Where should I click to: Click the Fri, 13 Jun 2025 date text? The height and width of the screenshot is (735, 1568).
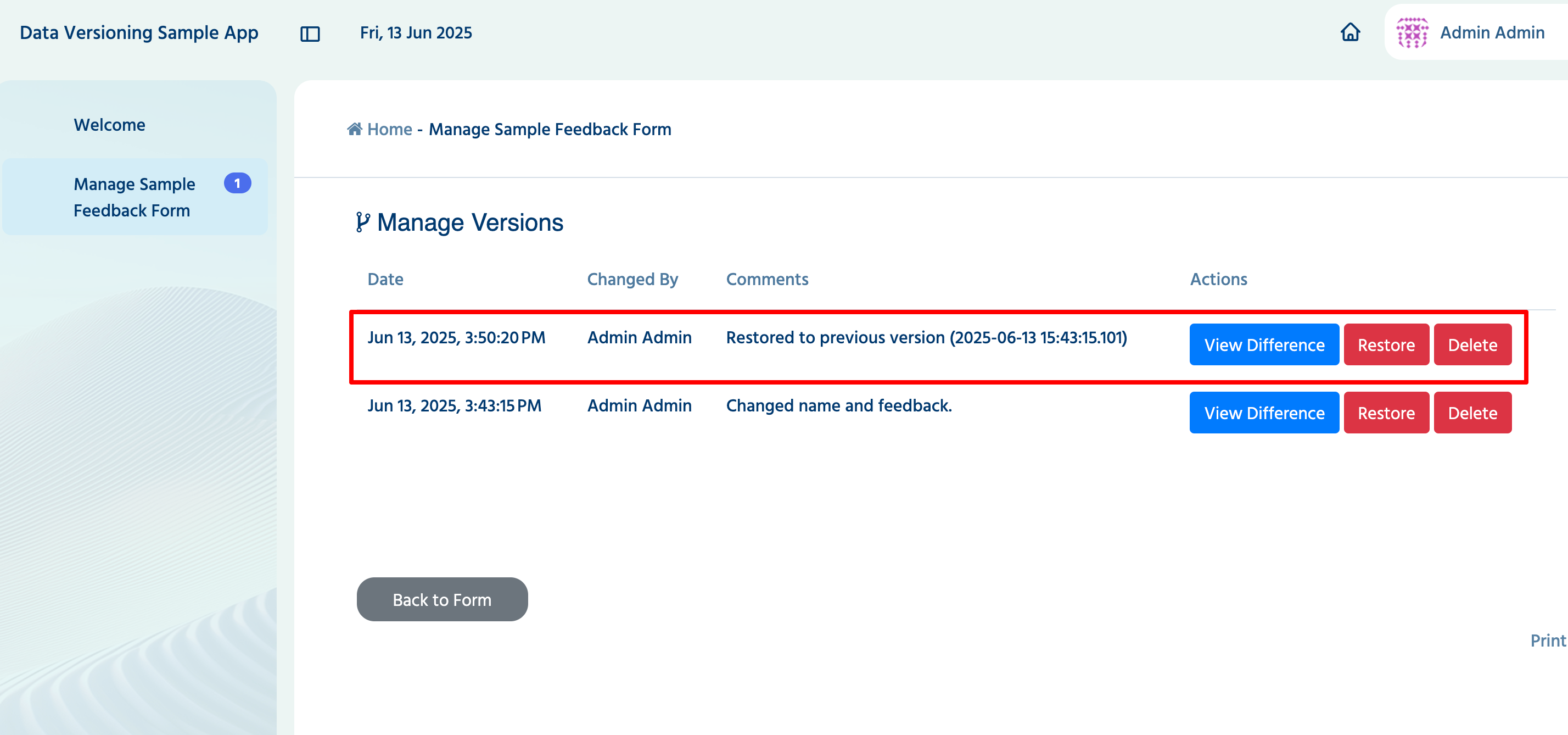pyautogui.click(x=416, y=33)
